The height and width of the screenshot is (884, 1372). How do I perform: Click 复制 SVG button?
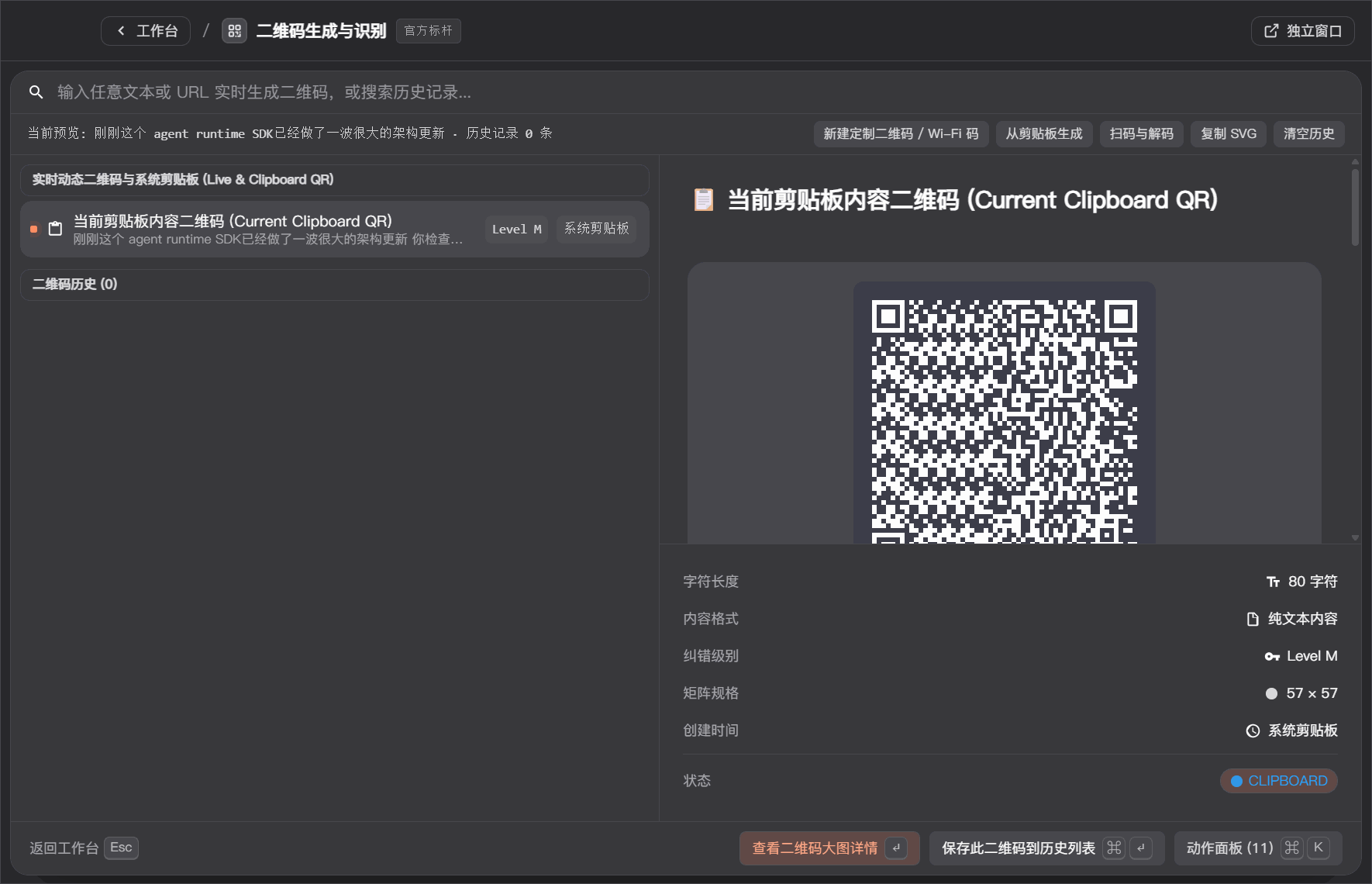pos(1229,133)
